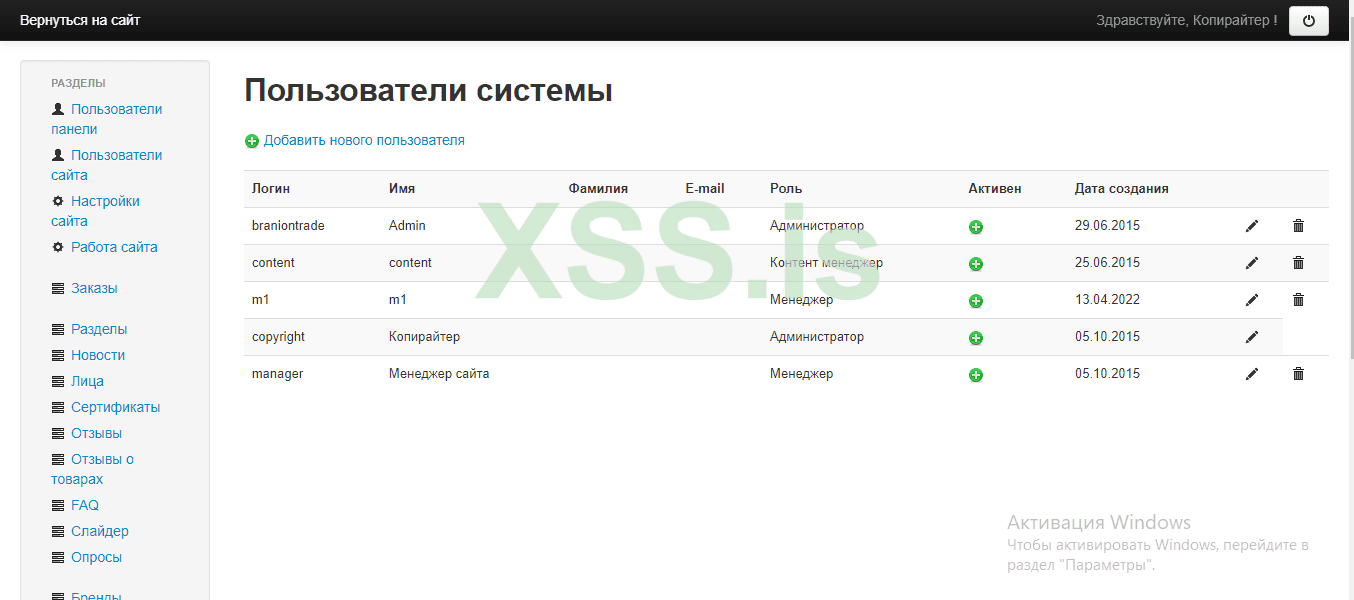This screenshot has height=600, width=1354.
Task: Open FAQ in sidebar
Action: (x=85, y=505)
